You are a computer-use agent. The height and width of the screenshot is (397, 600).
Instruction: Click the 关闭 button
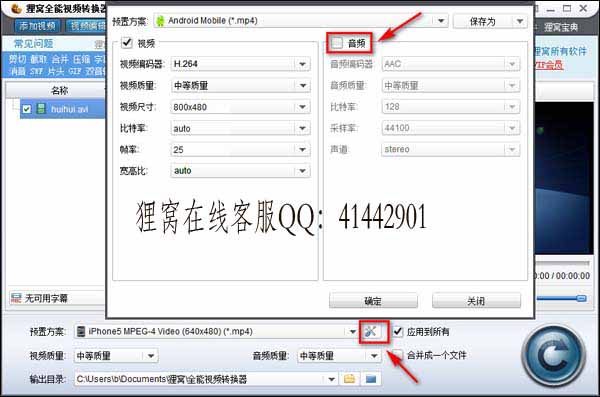[476, 301]
